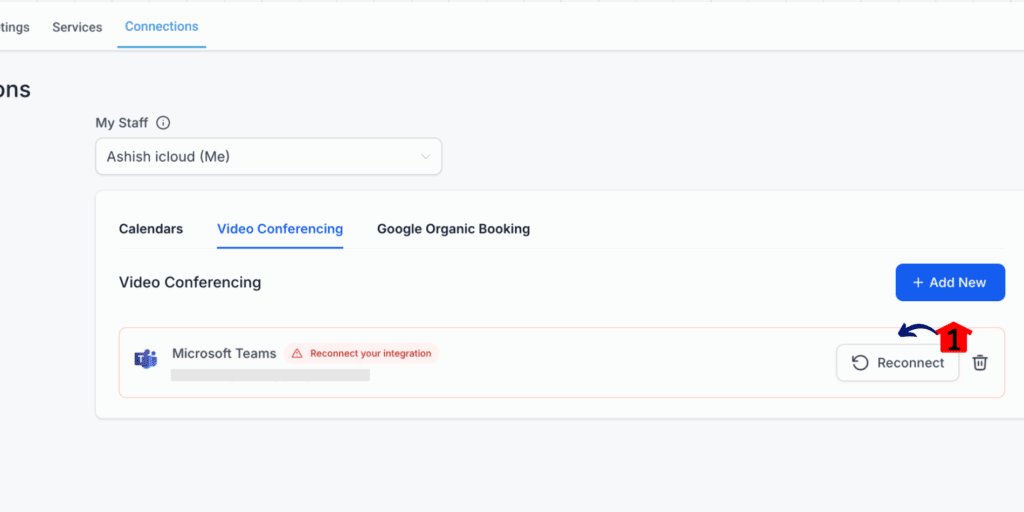Screen dimensions: 1024x512
Task: Select the Connections tab in top navigation
Action: (161, 27)
